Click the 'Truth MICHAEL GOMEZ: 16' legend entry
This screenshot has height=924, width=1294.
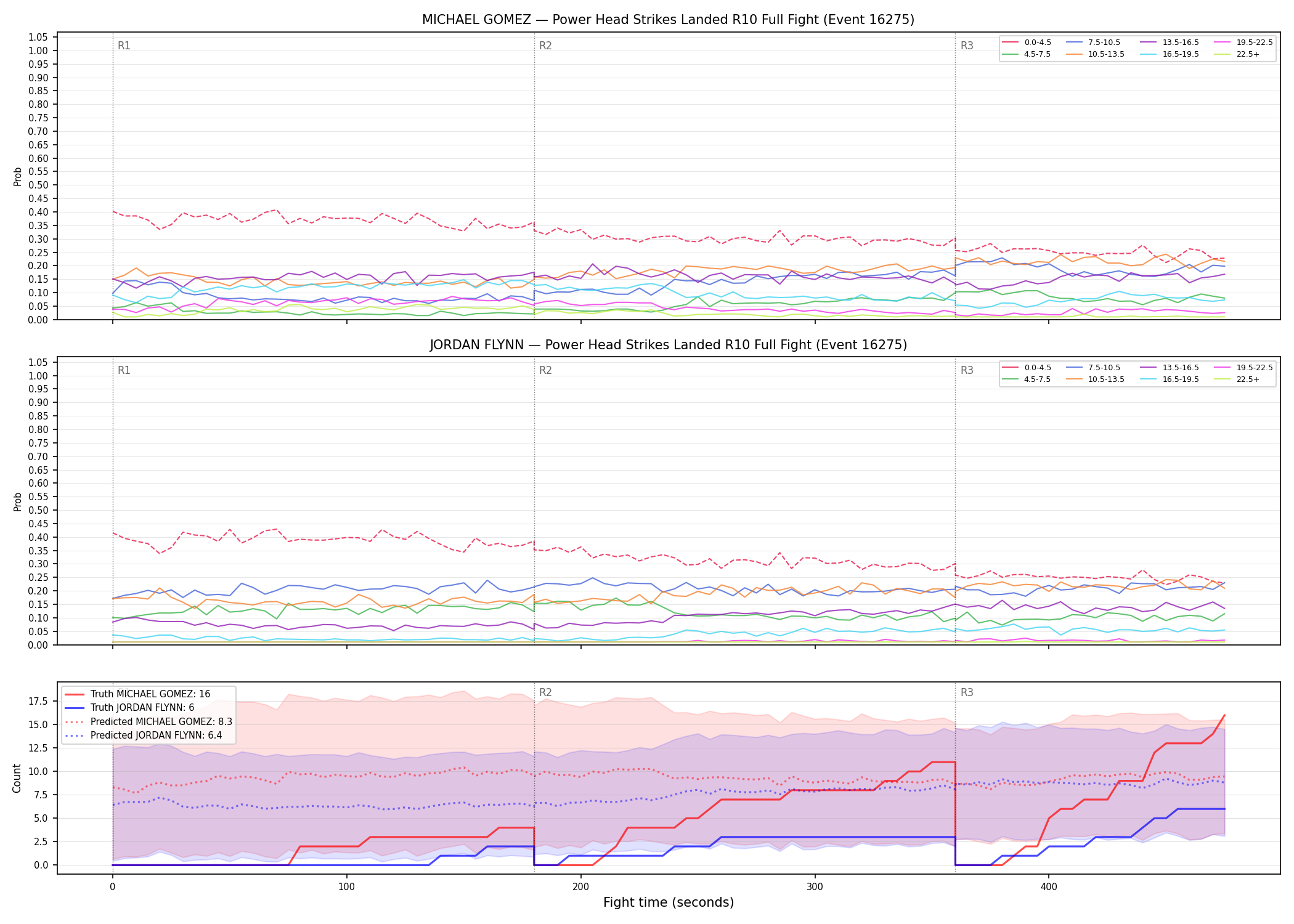[137, 694]
